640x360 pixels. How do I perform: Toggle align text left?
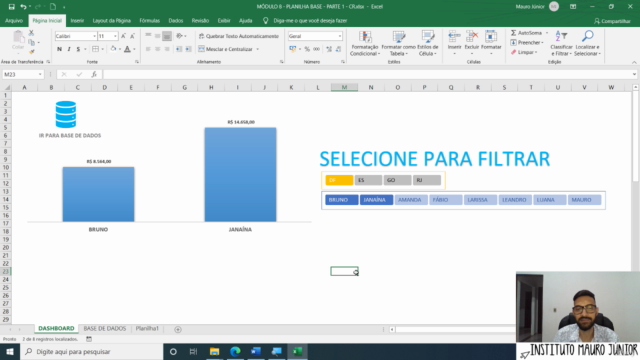click(148, 49)
